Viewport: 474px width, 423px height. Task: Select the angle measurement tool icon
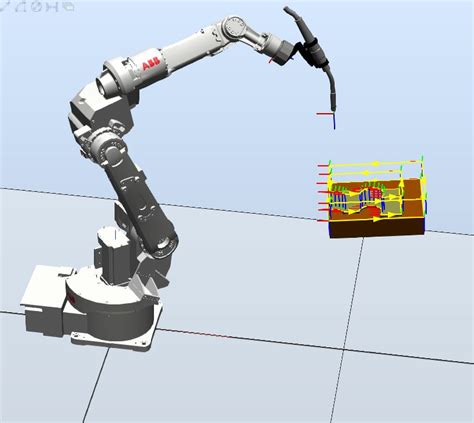21,7
